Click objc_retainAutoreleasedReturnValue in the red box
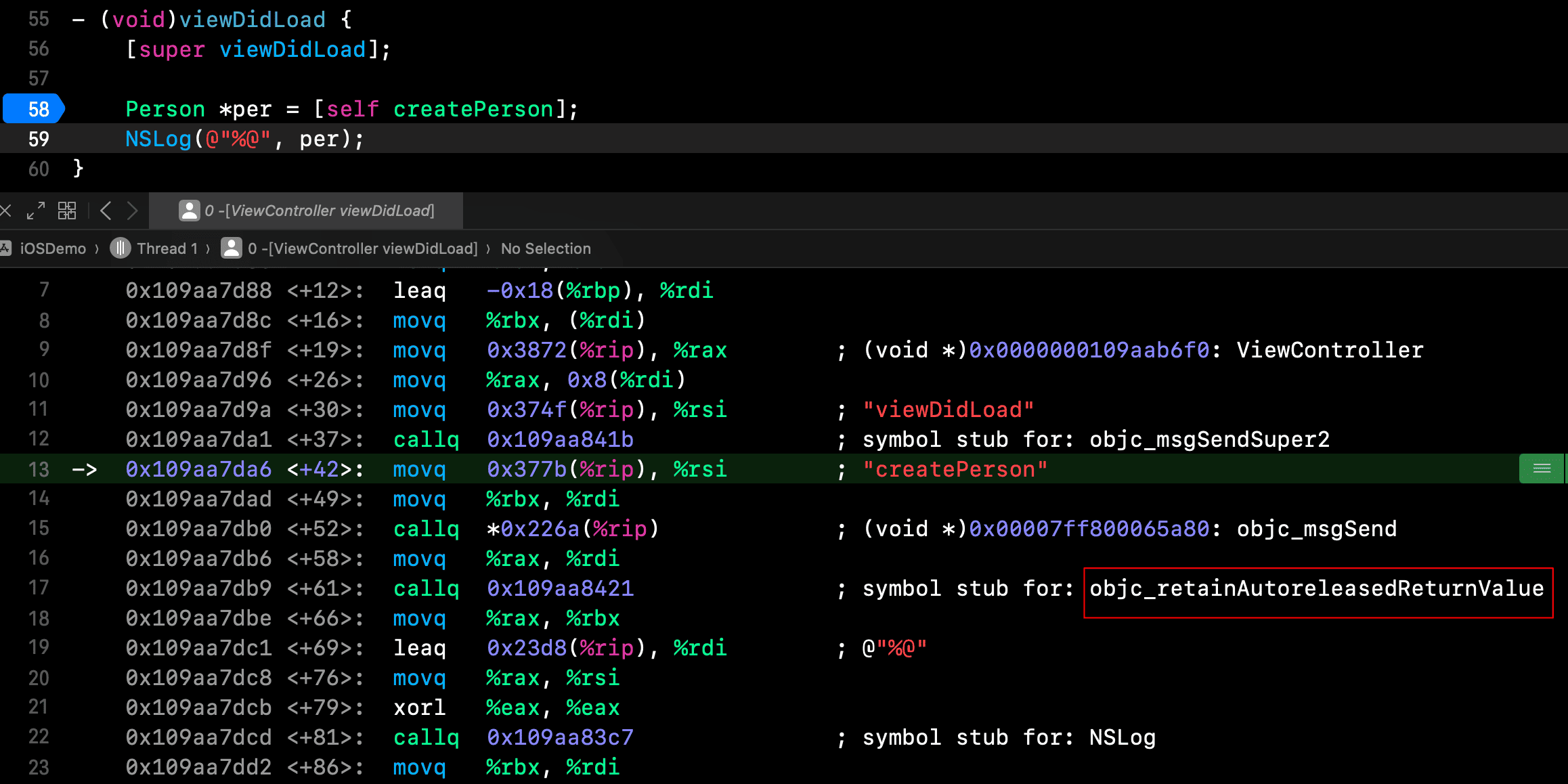The image size is (1568, 784). coord(1317,588)
